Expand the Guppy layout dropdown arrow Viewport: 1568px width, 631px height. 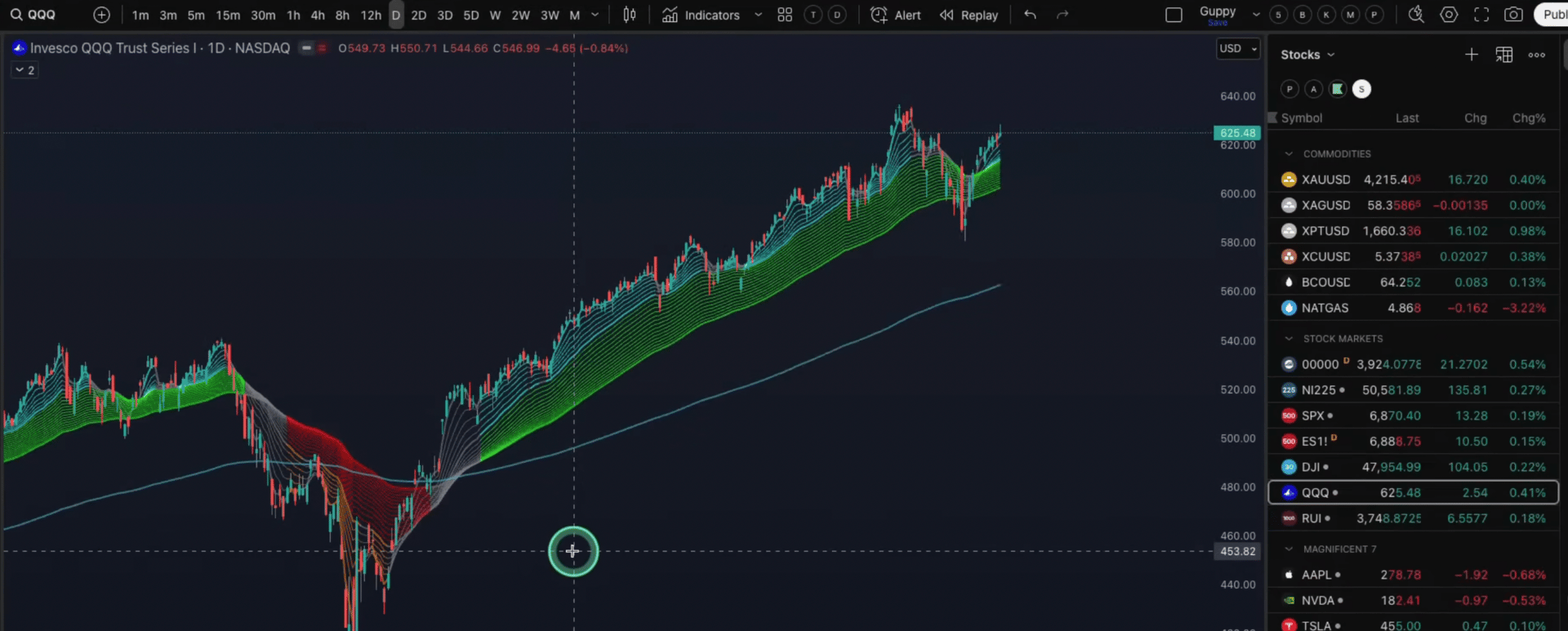1256,15
